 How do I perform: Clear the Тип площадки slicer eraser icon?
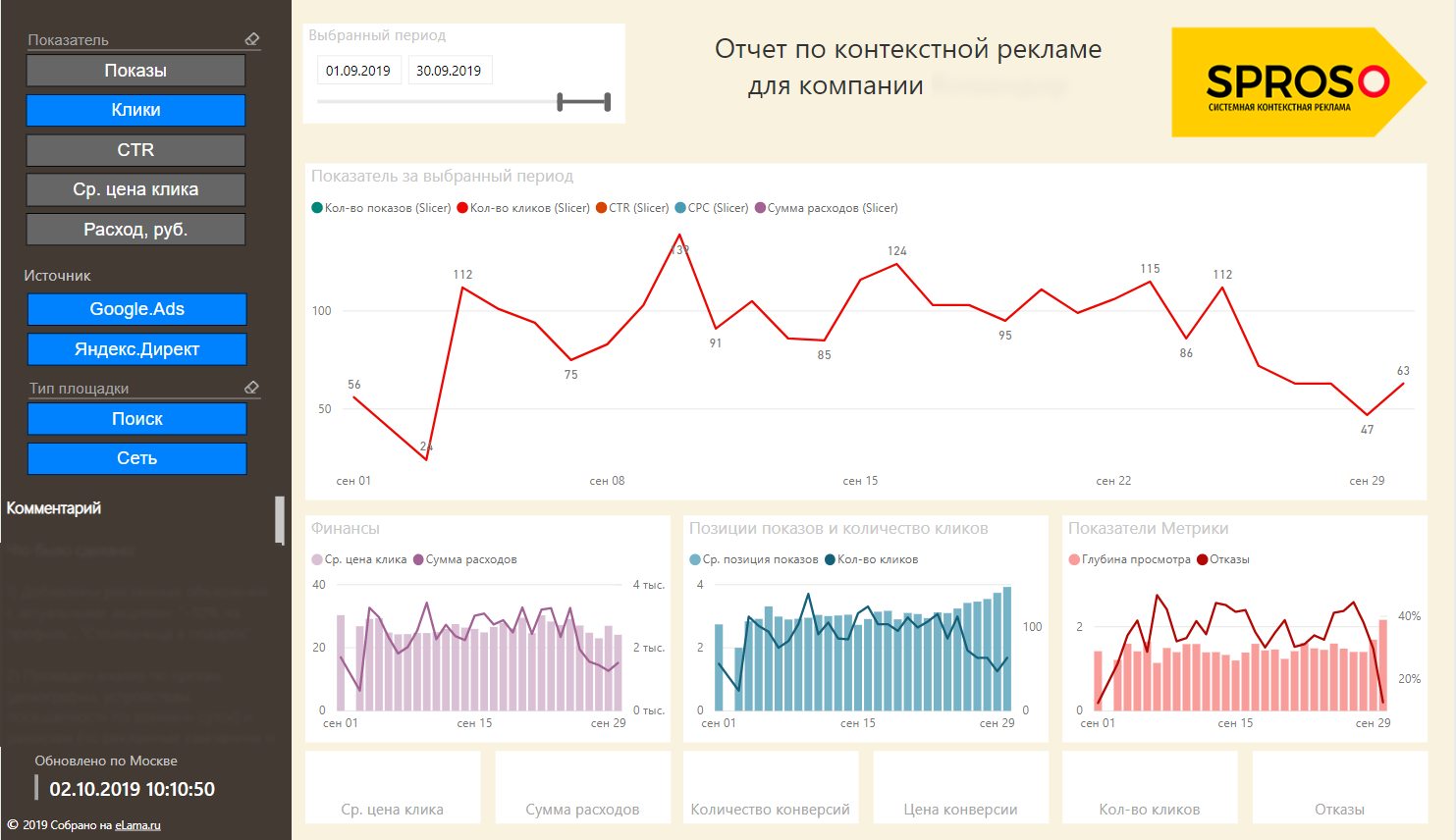coord(251,388)
